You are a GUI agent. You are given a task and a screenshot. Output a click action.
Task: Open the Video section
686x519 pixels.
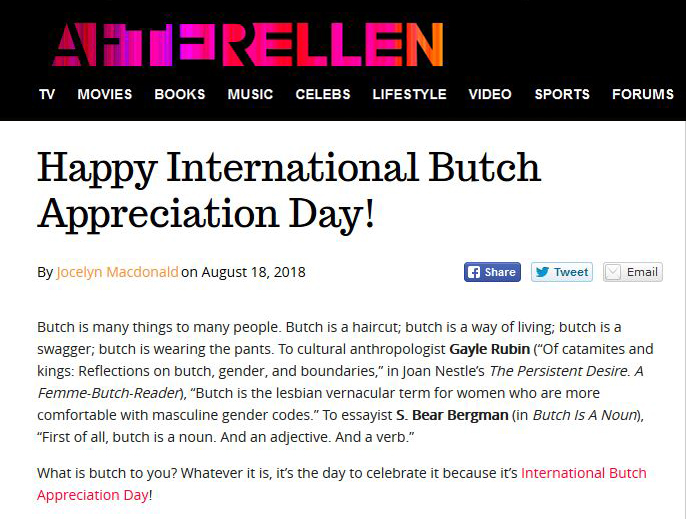point(490,94)
